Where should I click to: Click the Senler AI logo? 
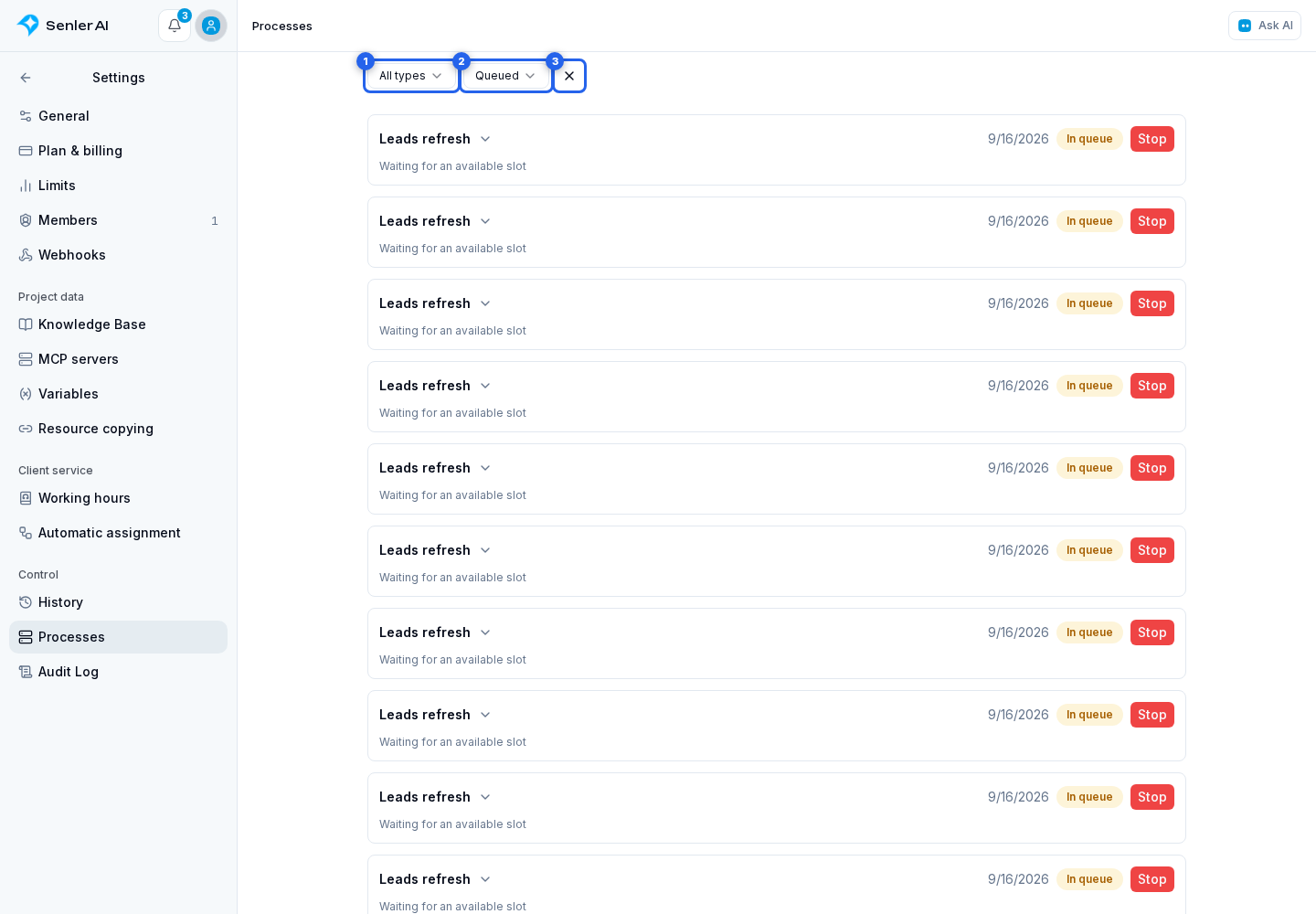click(x=63, y=26)
